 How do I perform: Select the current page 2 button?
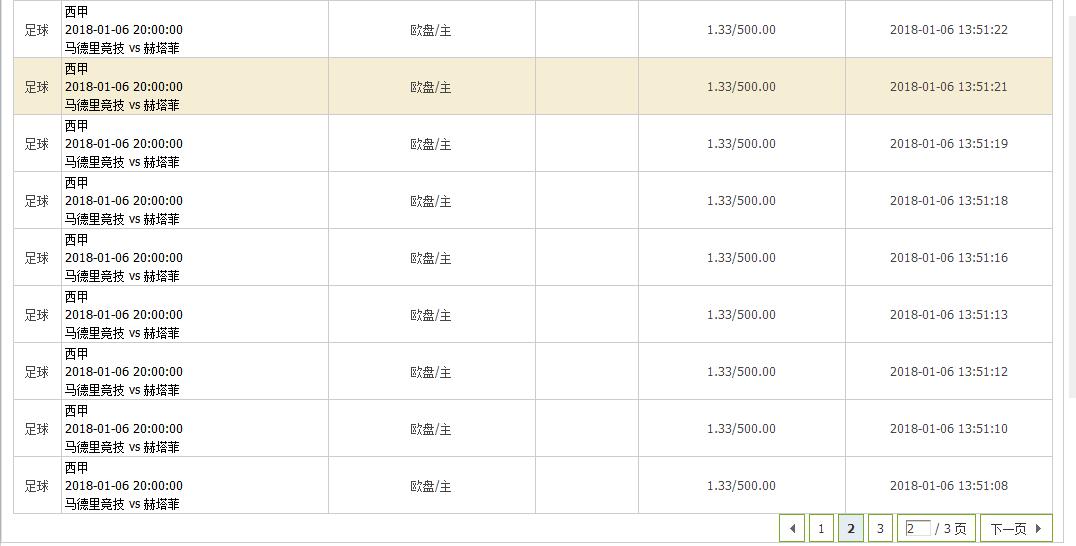851,528
